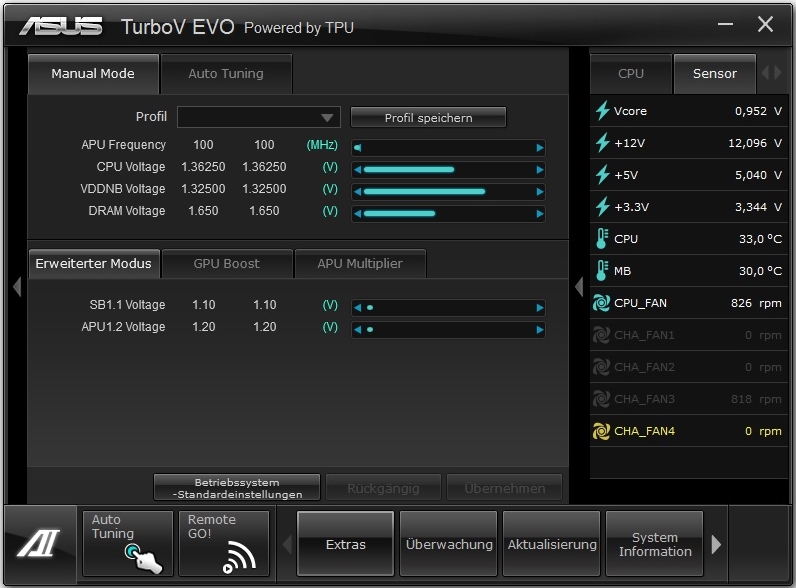Open the Extras menu button
Image resolution: width=796 pixels, height=588 pixels.
pos(346,544)
